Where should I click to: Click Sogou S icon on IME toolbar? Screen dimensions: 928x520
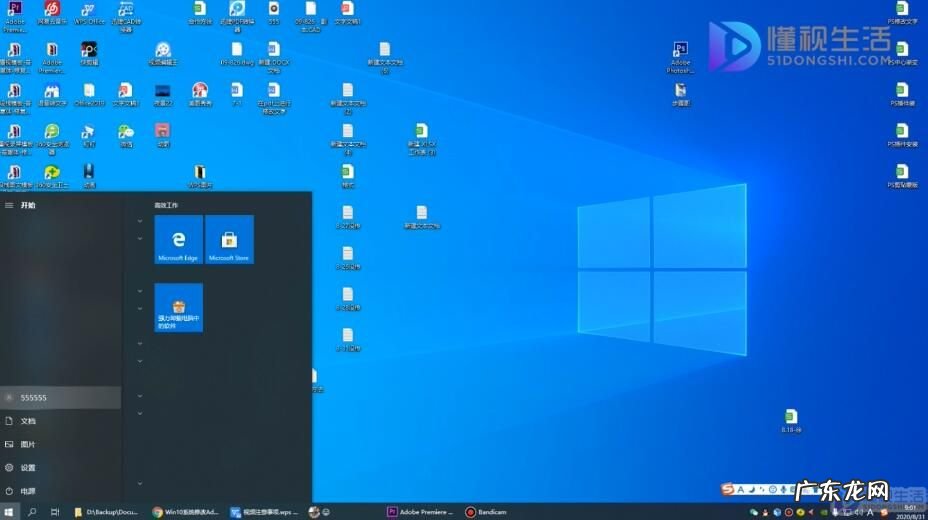pos(728,489)
